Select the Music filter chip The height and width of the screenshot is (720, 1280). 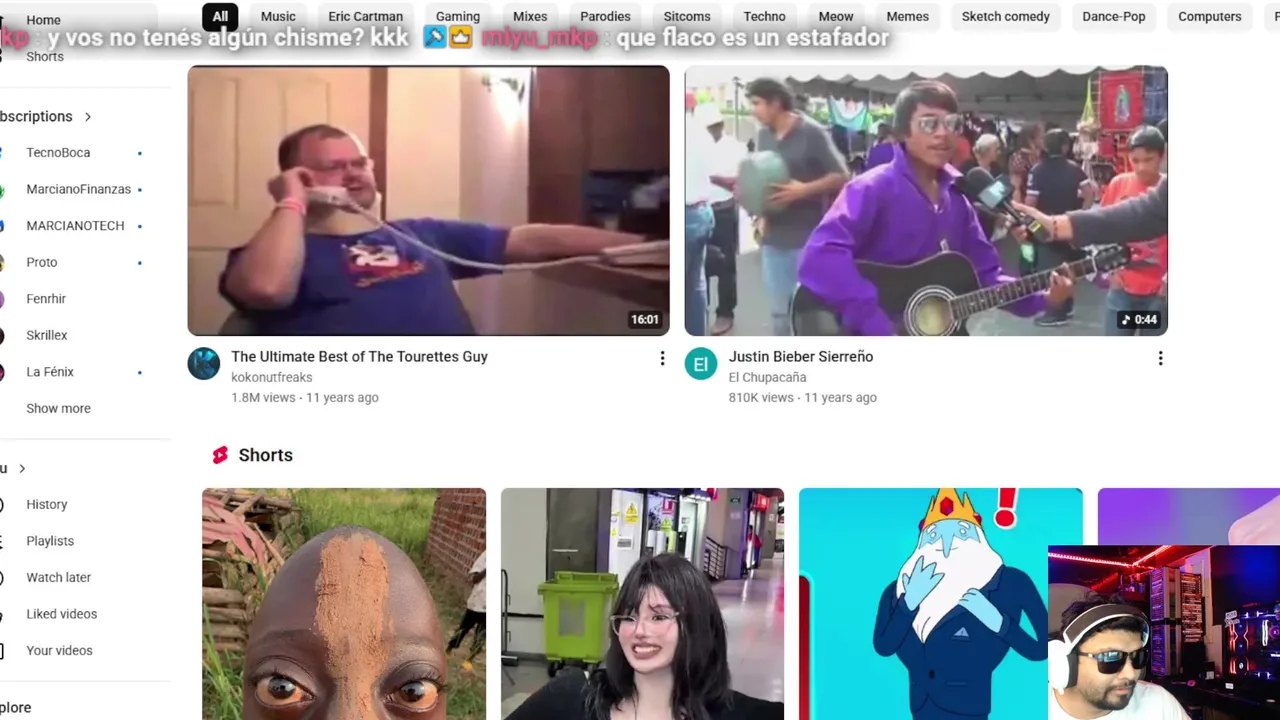(x=278, y=16)
